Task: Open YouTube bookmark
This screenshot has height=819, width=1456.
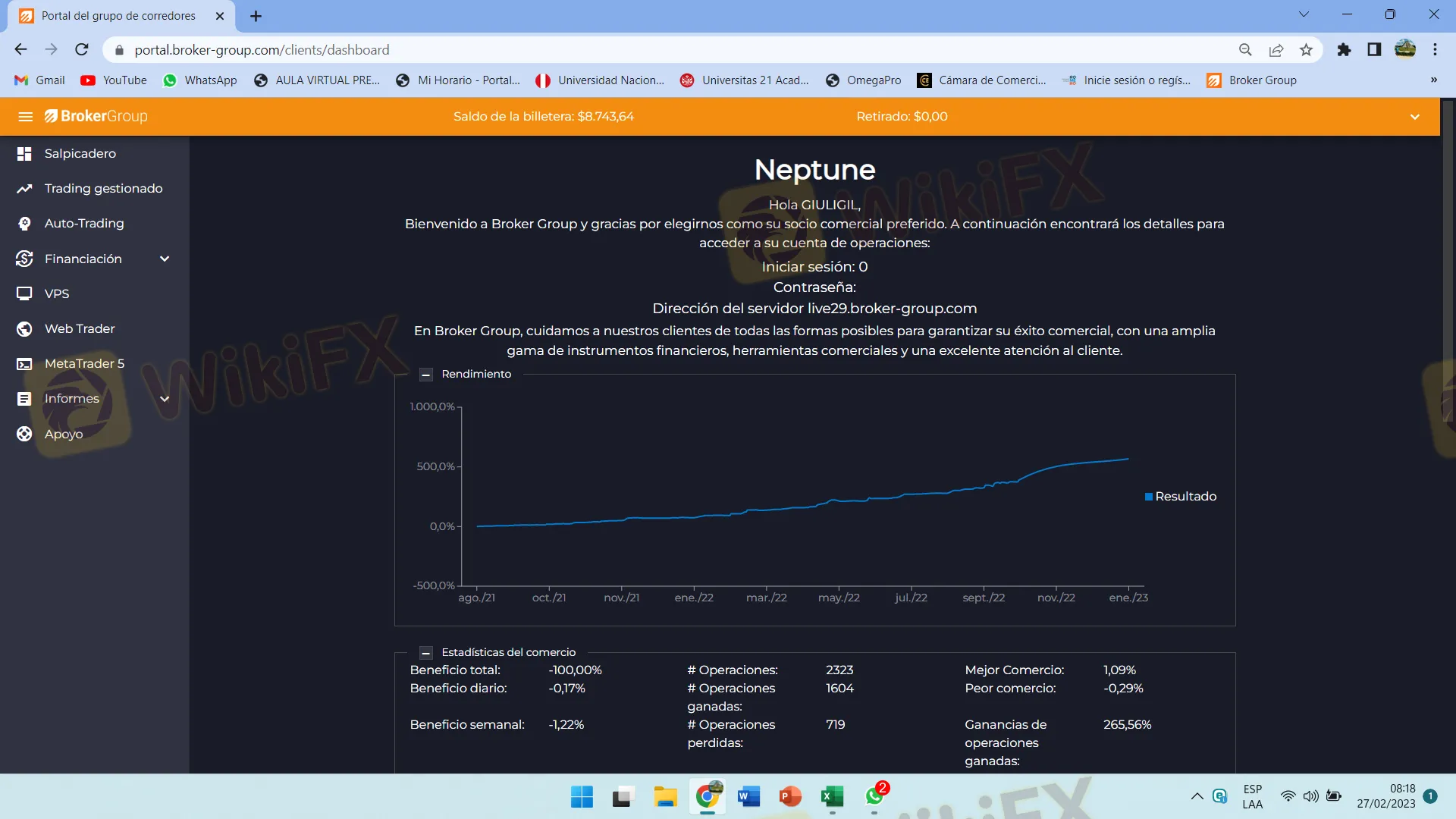Action: [x=114, y=80]
